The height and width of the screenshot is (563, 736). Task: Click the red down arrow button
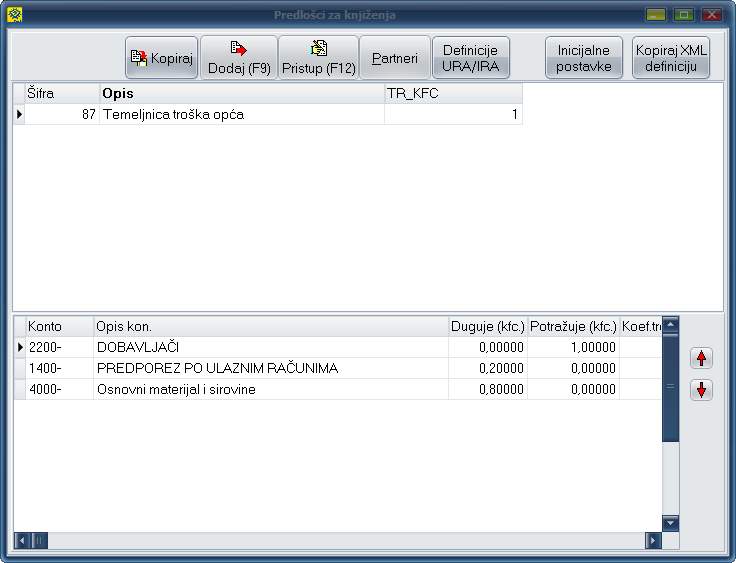[x=702, y=390]
